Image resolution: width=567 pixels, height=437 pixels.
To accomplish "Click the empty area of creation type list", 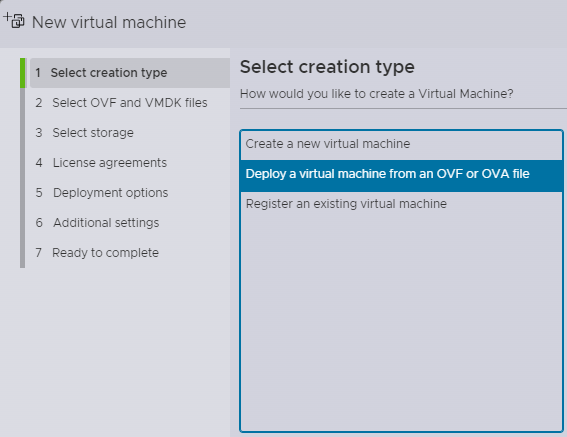I will click(x=401, y=322).
